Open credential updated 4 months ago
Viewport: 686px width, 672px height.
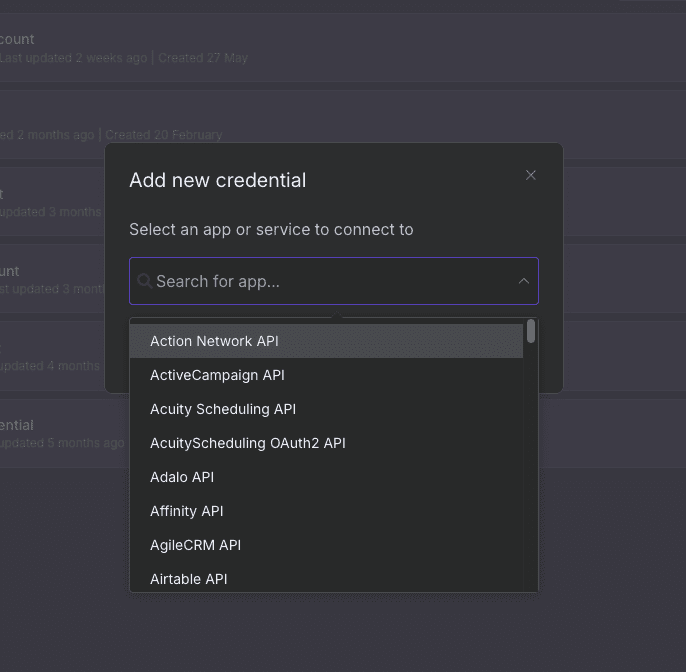50,356
